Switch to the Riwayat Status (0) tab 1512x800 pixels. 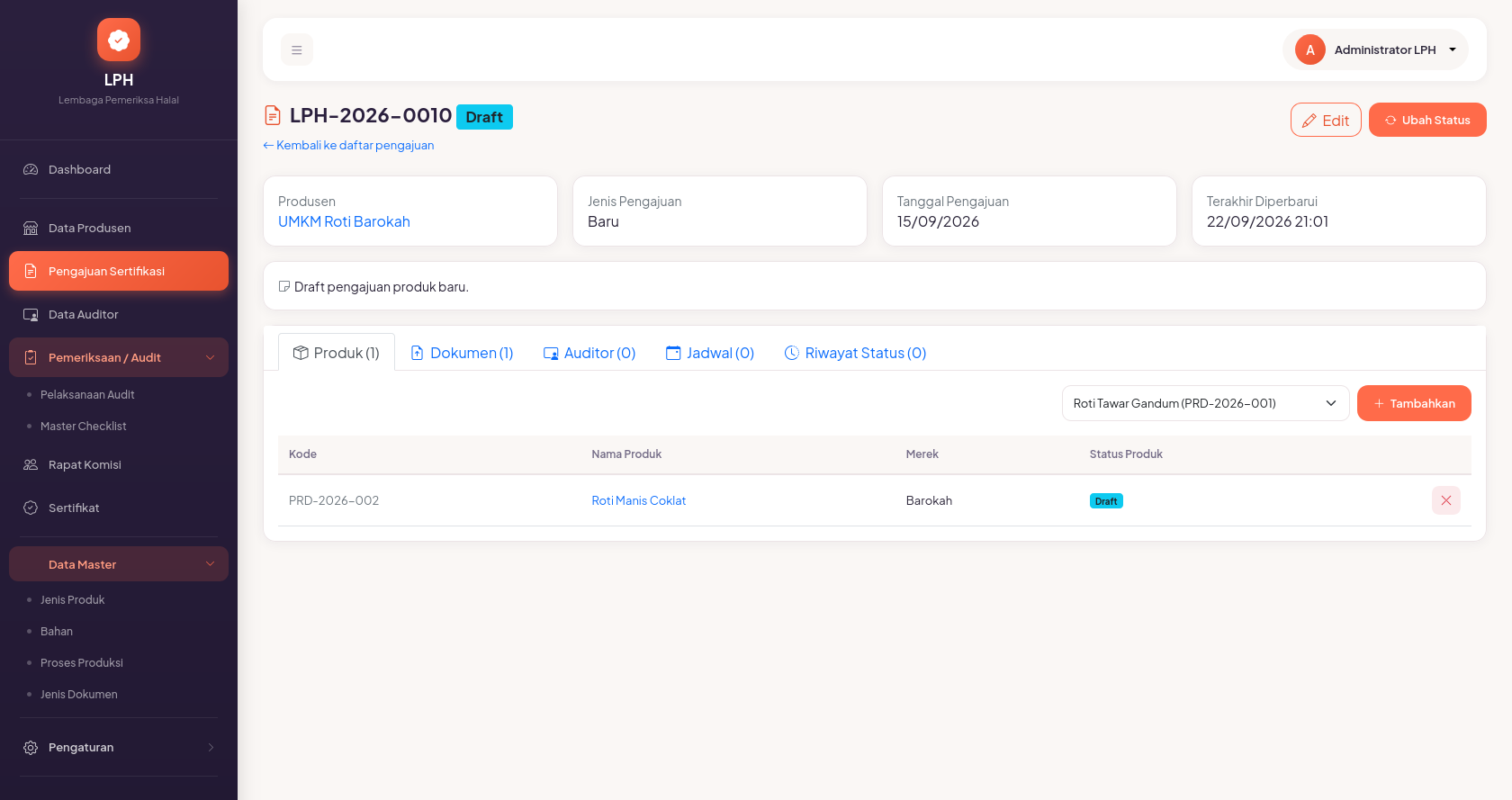click(x=855, y=353)
